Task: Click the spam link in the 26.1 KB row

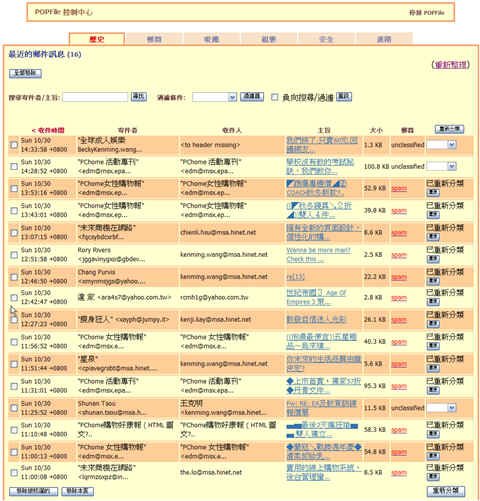Action: (x=399, y=320)
